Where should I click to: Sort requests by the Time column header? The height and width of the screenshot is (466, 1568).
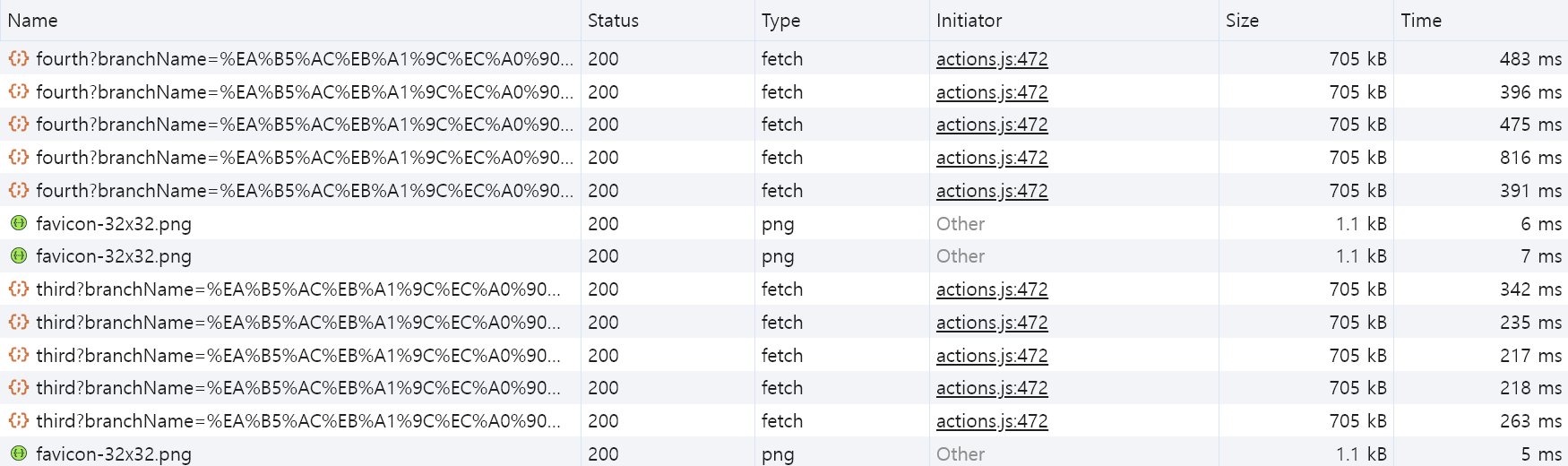(1421, 21)
